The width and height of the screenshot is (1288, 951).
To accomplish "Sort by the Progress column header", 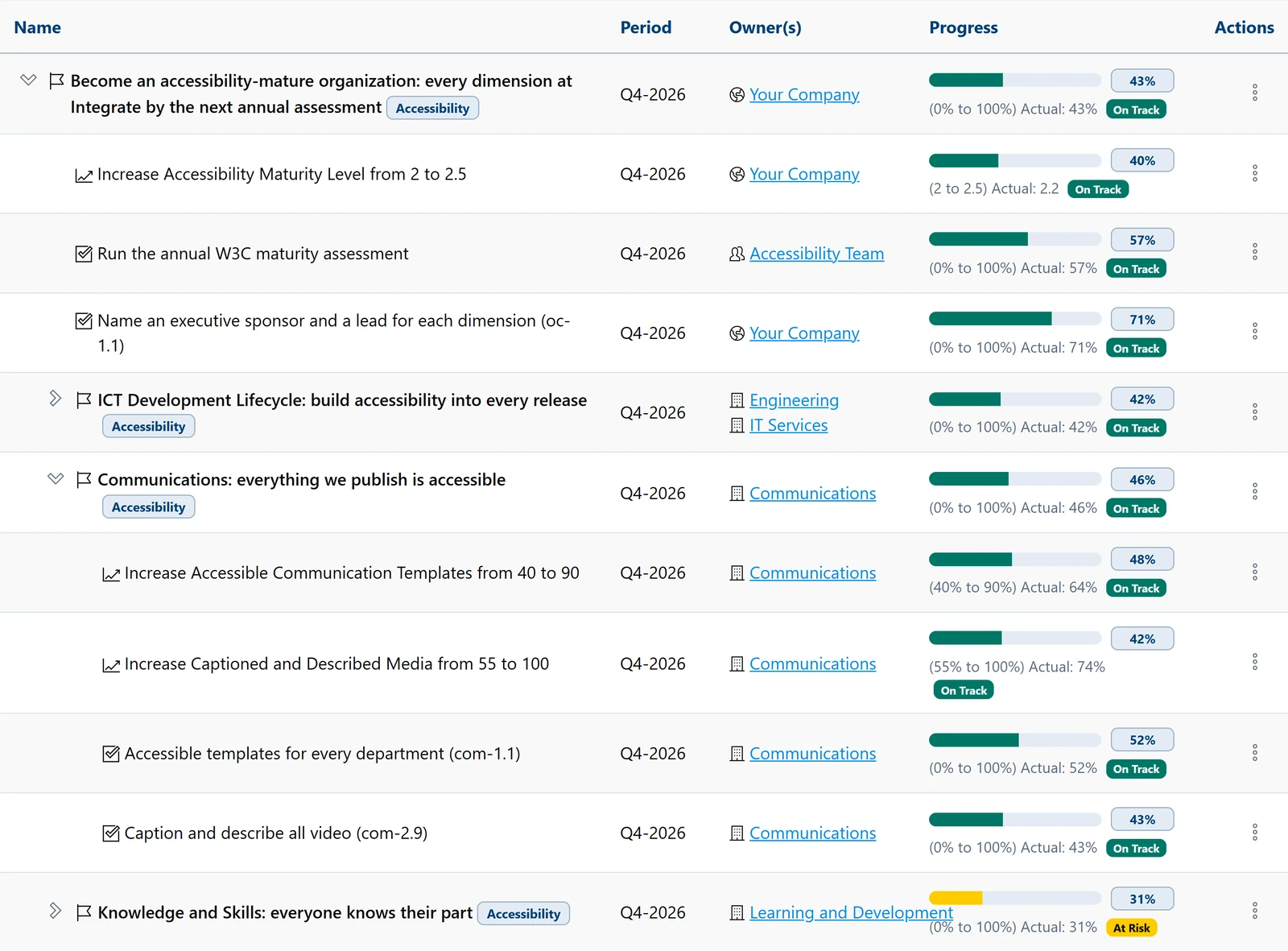I will tap(963, 27).
